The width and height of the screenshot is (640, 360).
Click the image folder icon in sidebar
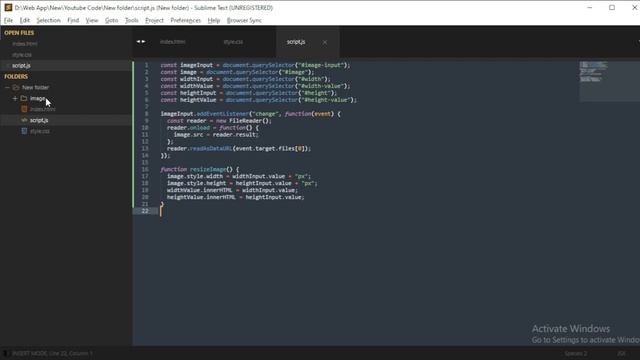pos(24,98)
